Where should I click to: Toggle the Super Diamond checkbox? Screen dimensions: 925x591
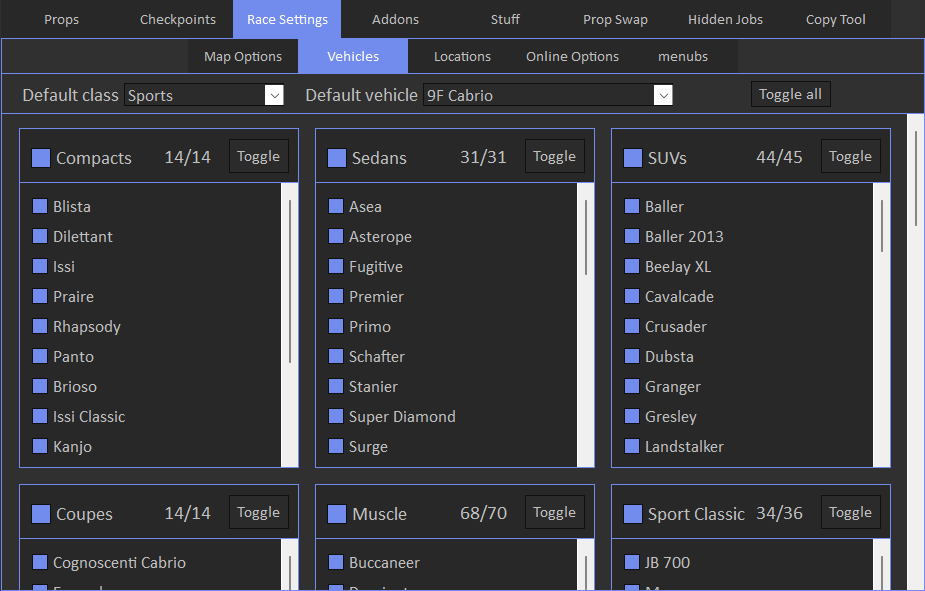point(336,416)
